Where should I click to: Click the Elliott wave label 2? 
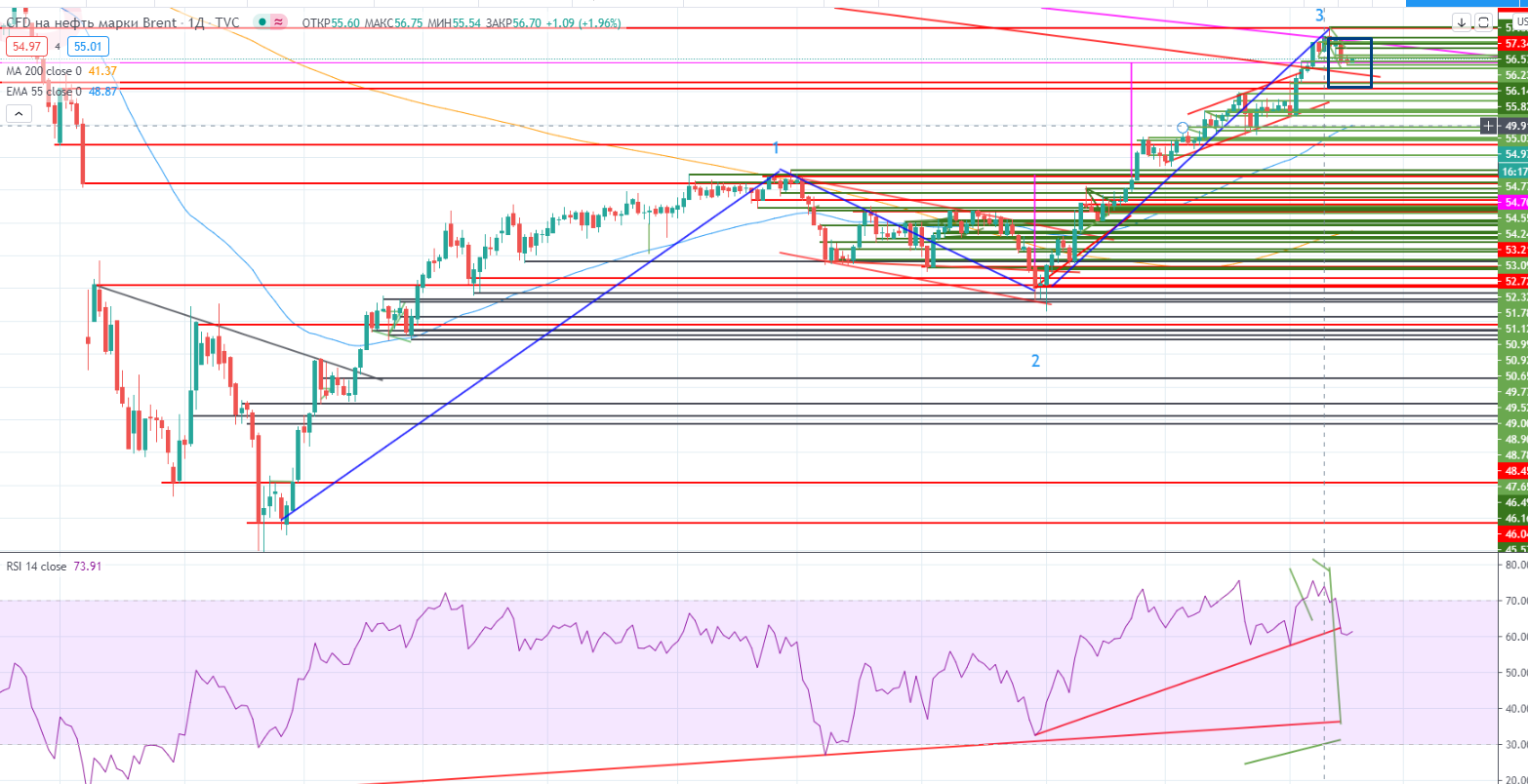tap(1035, 361)
